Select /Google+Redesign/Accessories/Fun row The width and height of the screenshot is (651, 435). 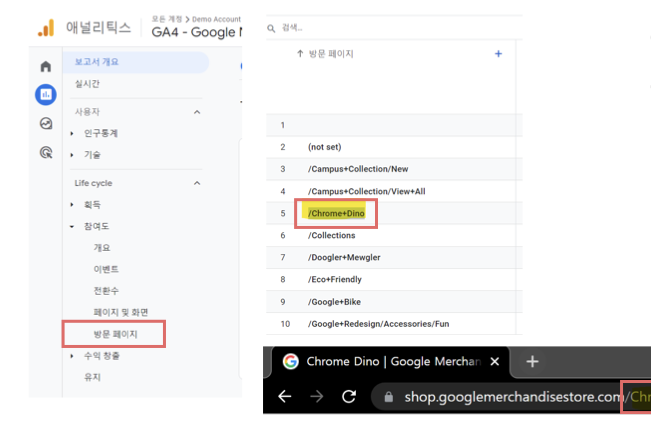point(394,324)
